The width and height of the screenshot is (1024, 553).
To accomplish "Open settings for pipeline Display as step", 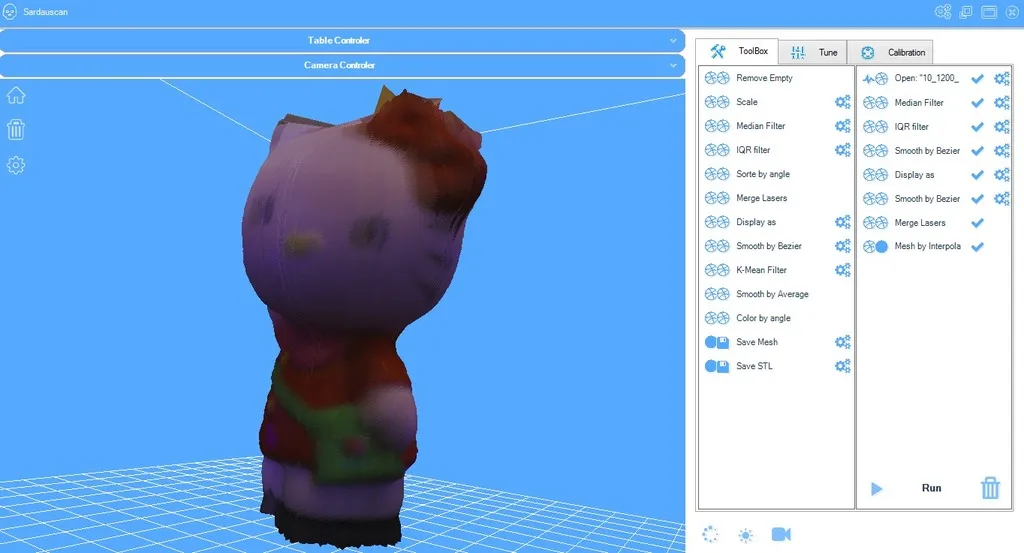I will tap(1002, 175).
